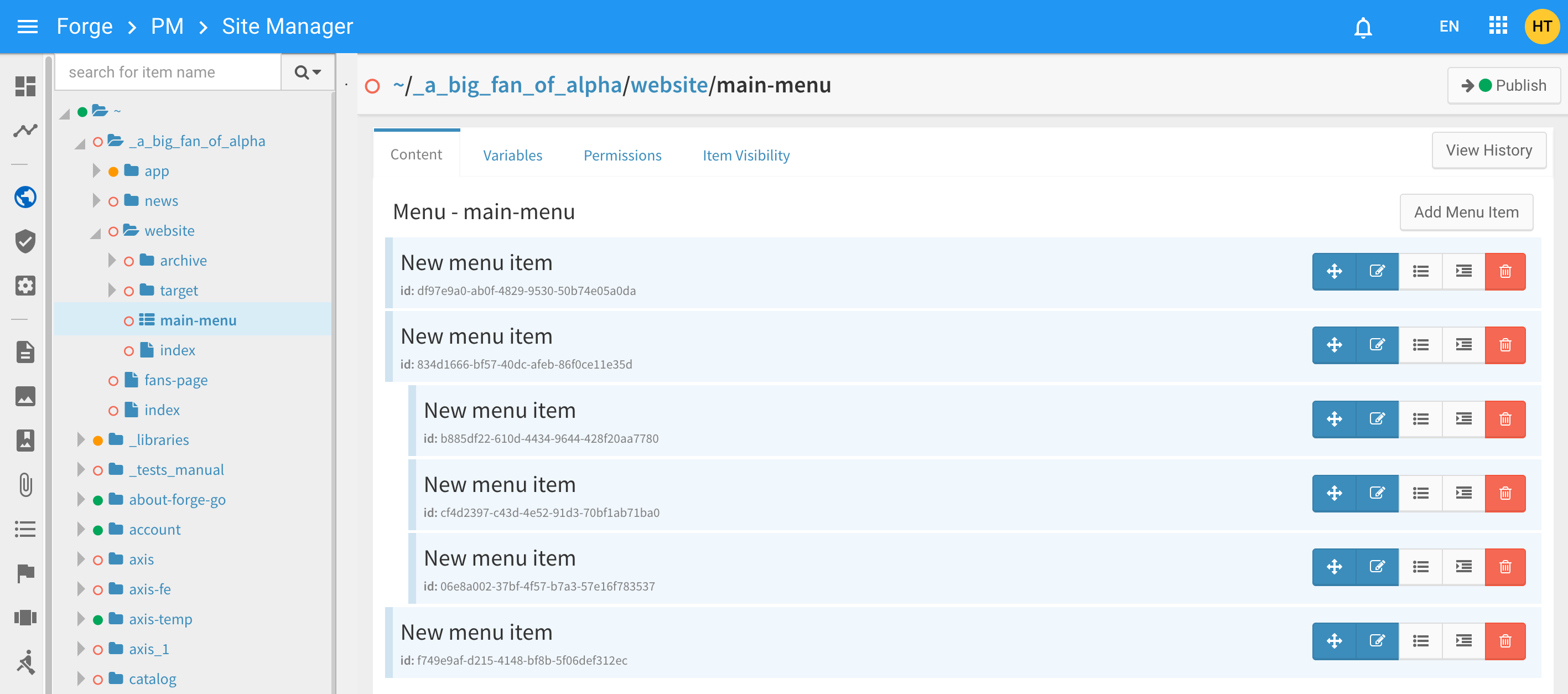Open the shield check security icon
Screen dimensions: 1568x694
(25, 241)
